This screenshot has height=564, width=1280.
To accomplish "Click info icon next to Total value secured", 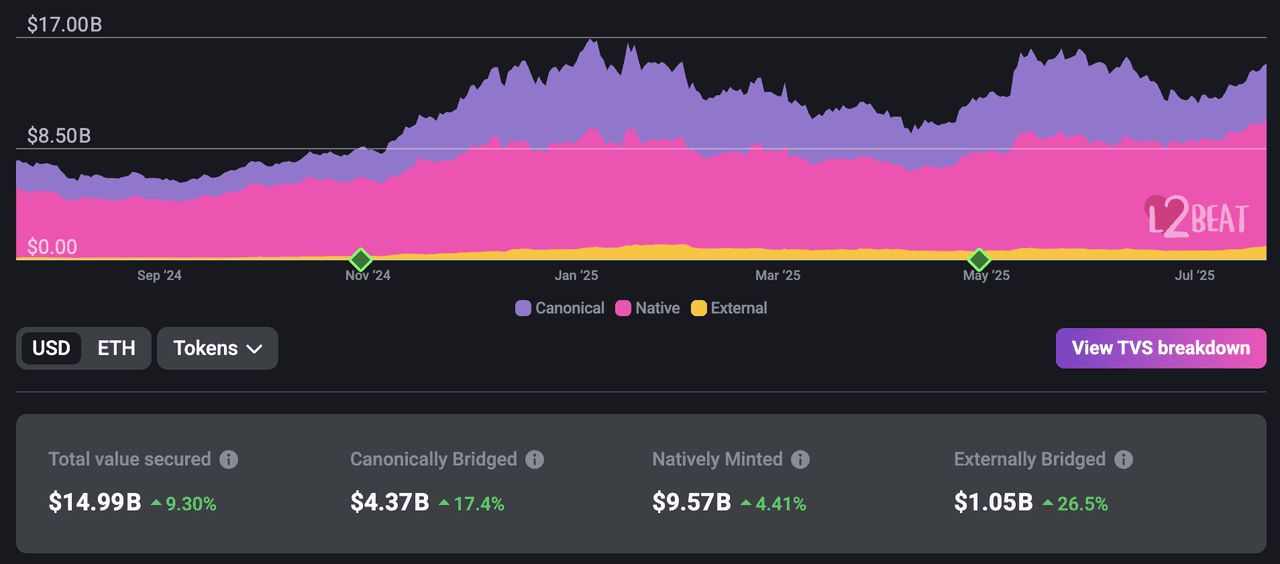I will 229,459.
